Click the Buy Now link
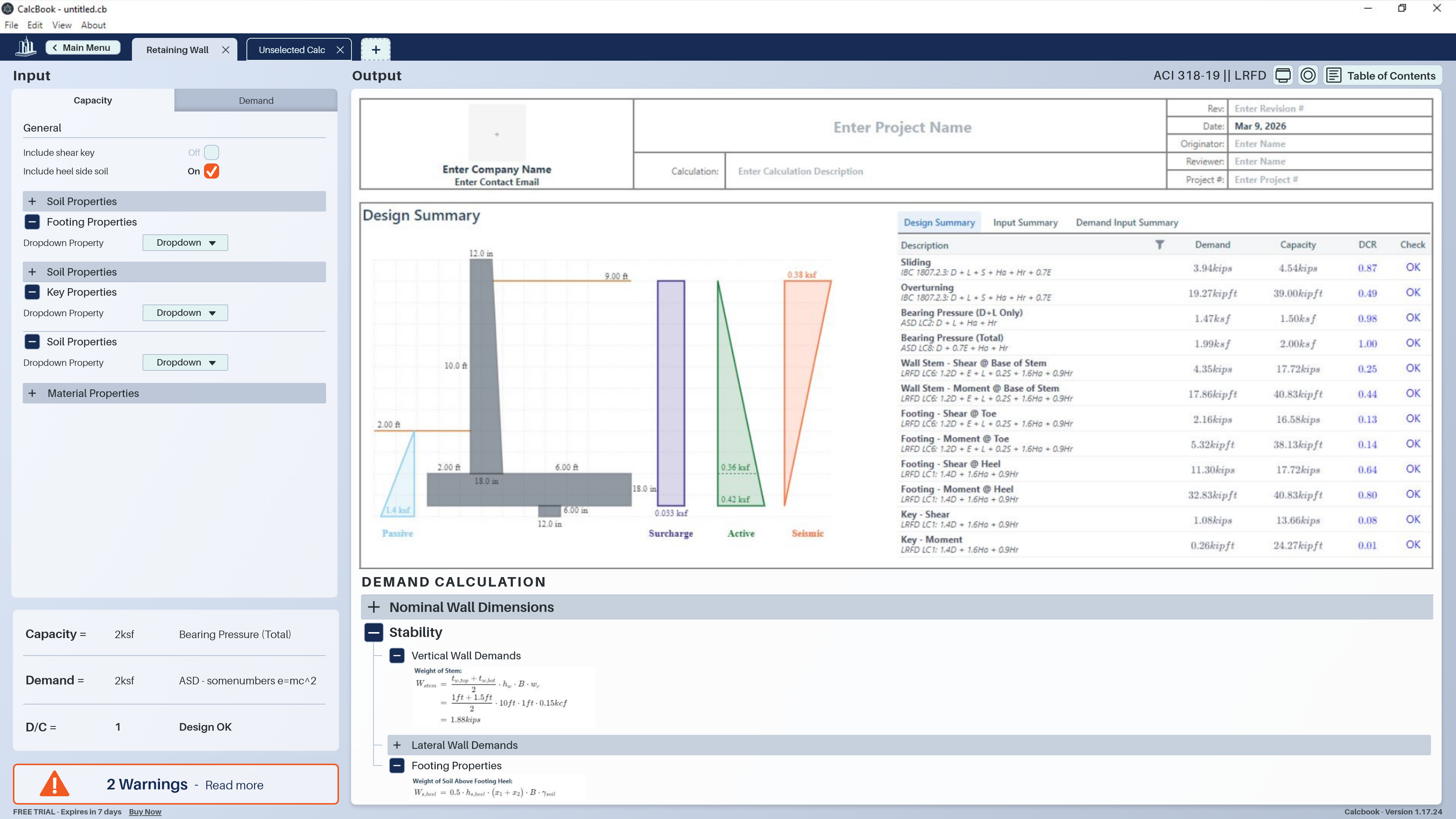 [x=145, y=812]
